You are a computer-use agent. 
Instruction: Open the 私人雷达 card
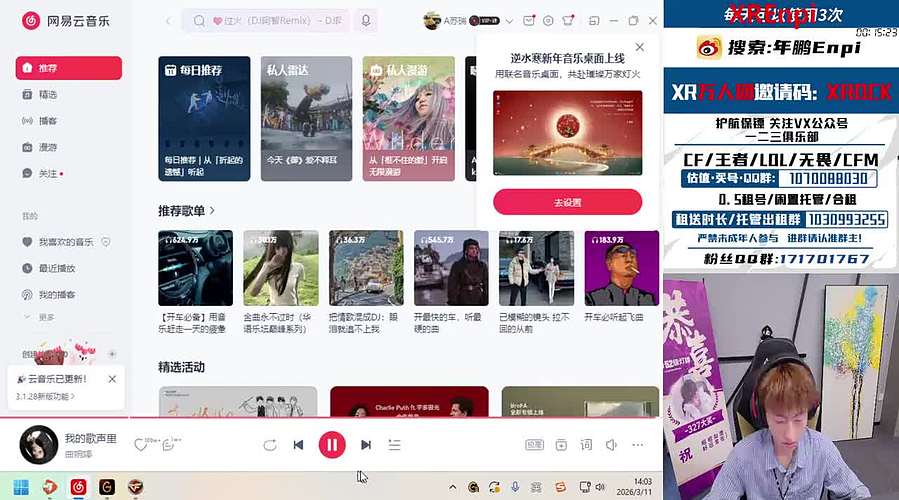(x=306, y=119)
